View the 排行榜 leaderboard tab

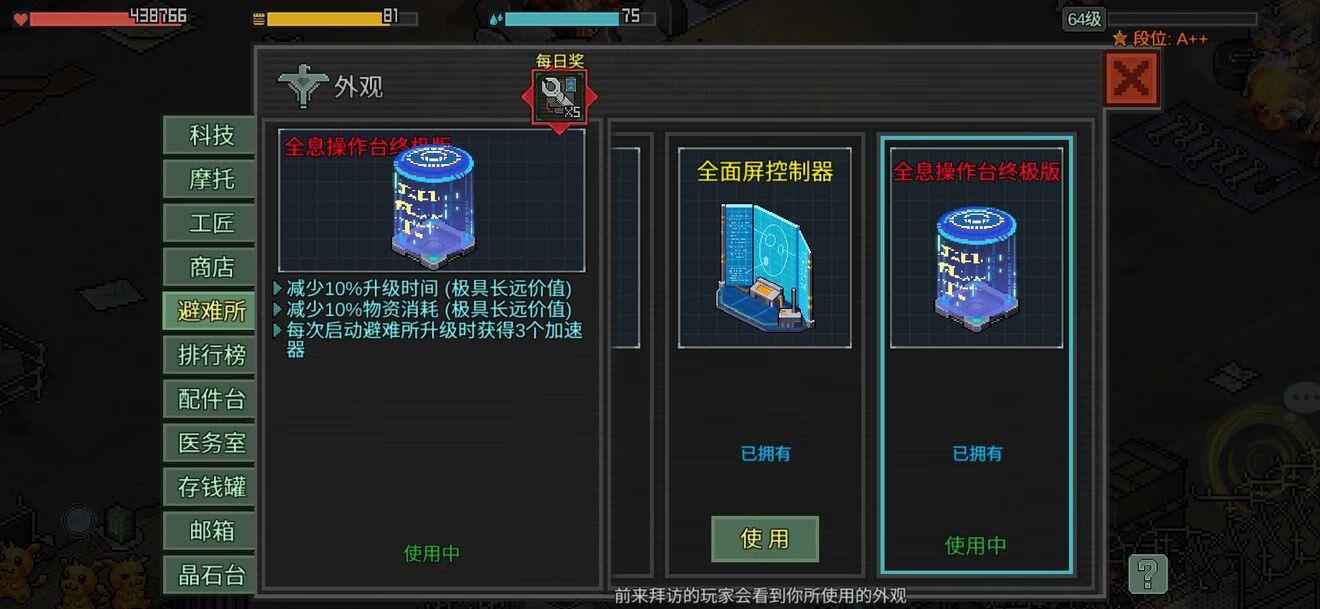211,355
